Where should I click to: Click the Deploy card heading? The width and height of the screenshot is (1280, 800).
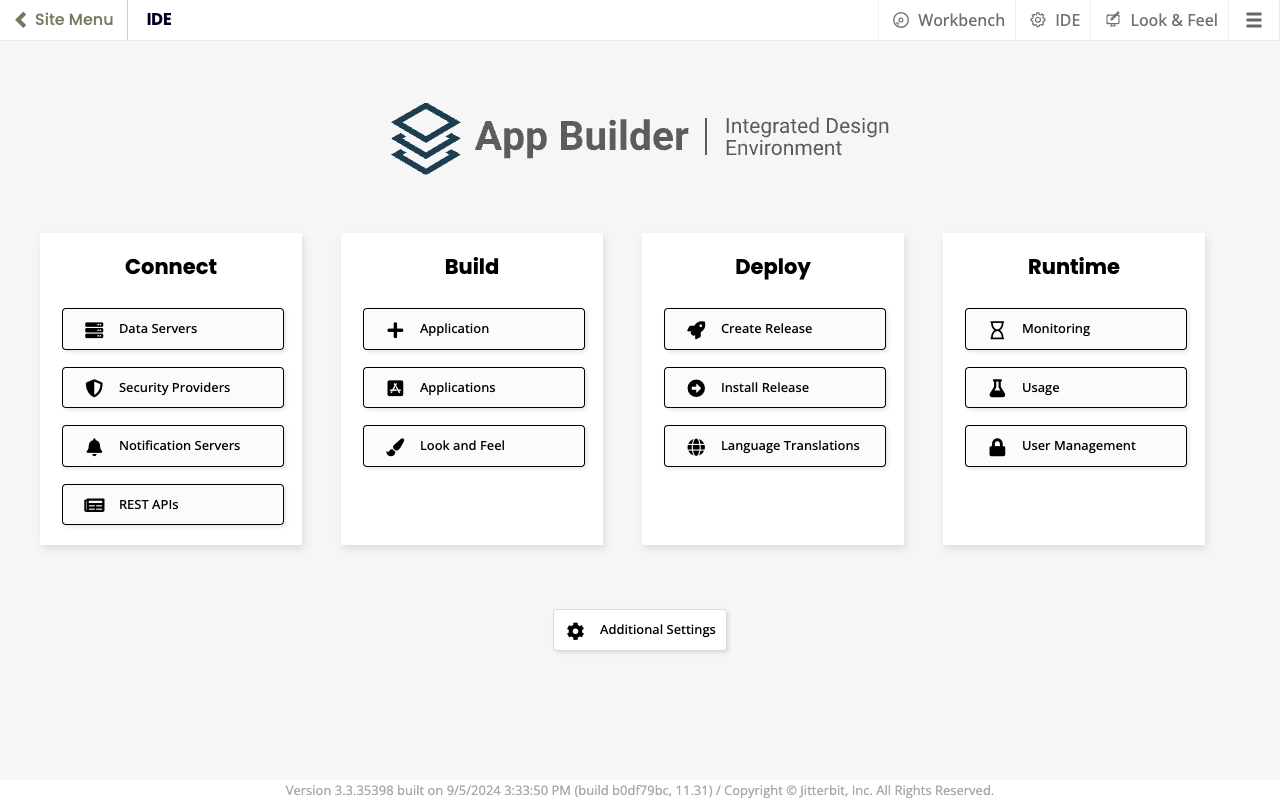(773, 267)
